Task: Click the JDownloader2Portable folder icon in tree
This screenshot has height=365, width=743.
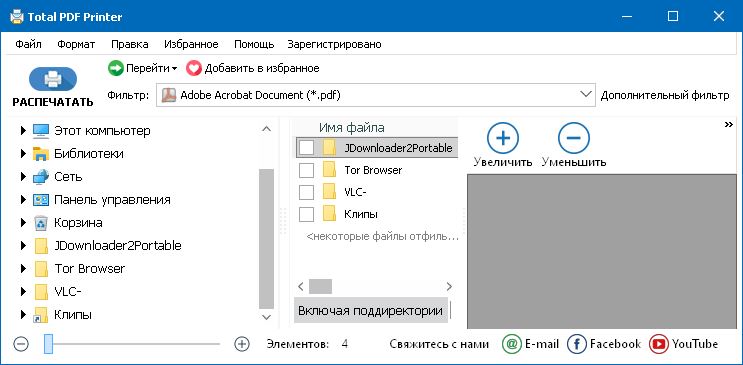Action: (x=41, y=246)
